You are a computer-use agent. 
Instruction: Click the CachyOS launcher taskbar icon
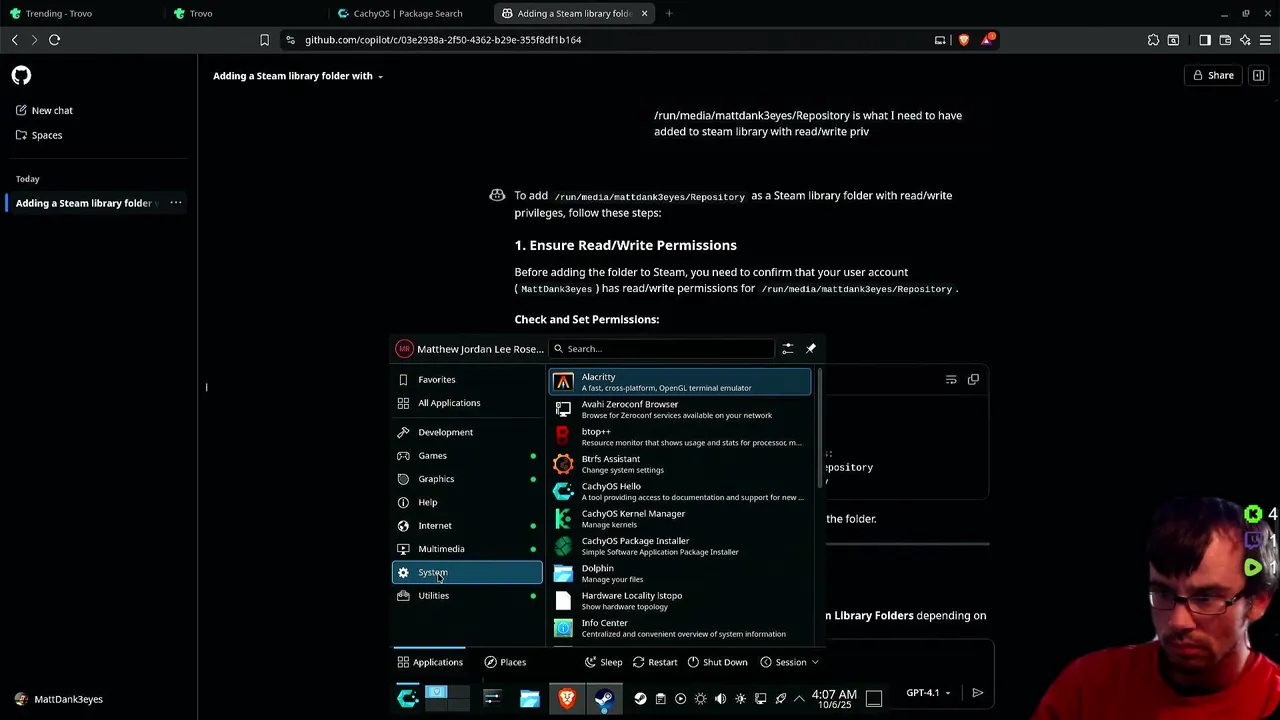[x=408, y=698]
